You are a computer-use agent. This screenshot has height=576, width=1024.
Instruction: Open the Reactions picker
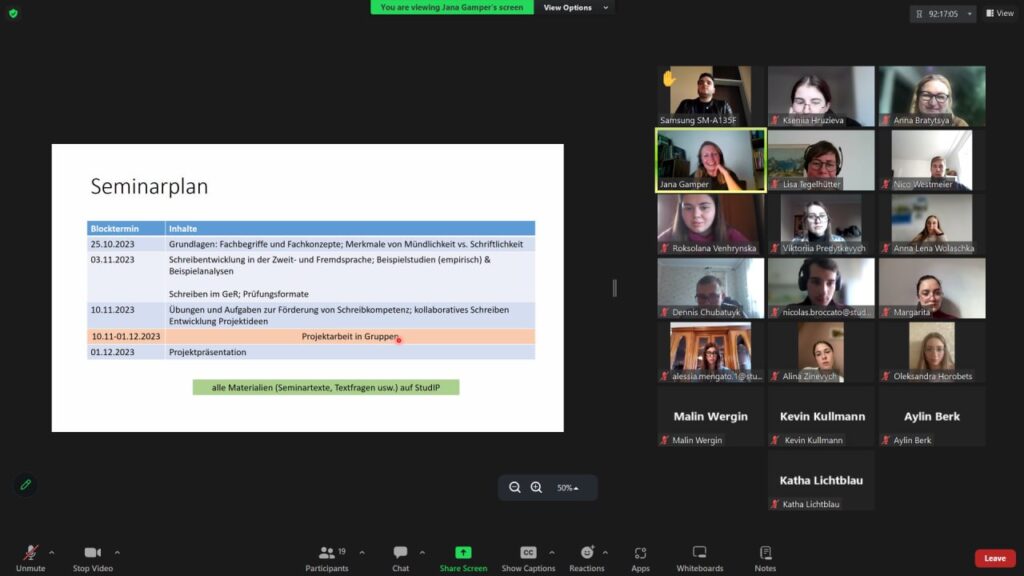tap(587, 558)
